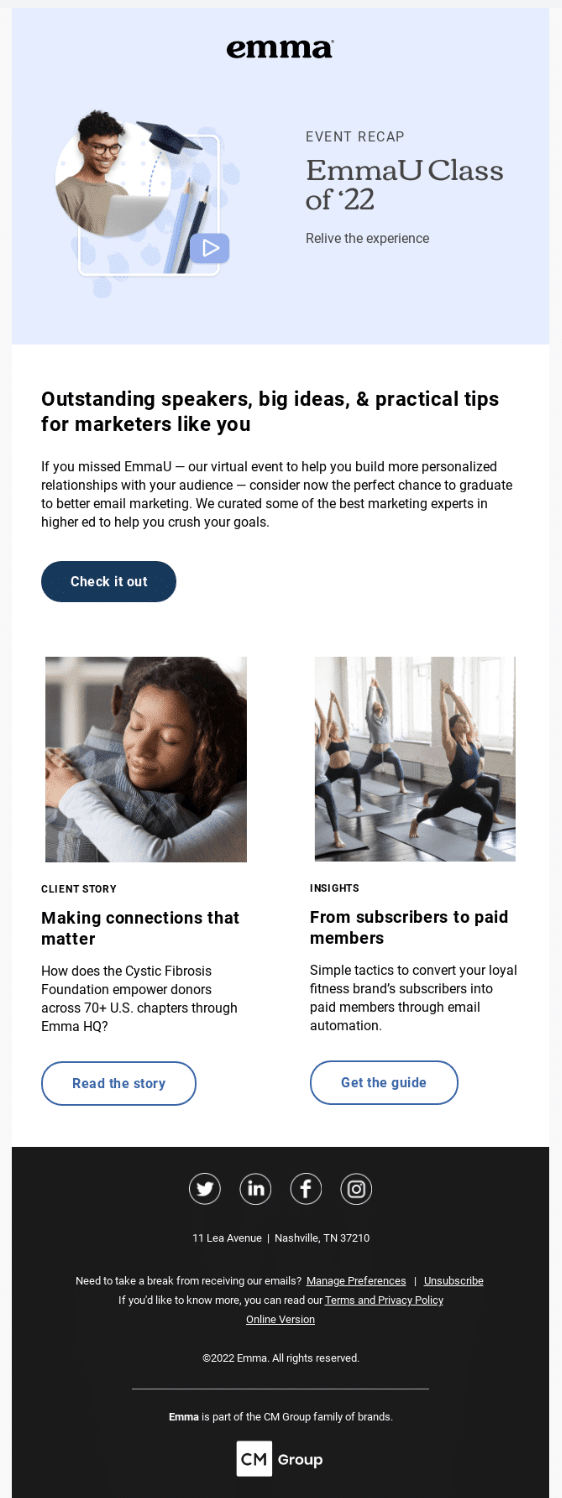Click the Relive the experience text
This screenshot has height=1498, width=562.
pos(367,238)
